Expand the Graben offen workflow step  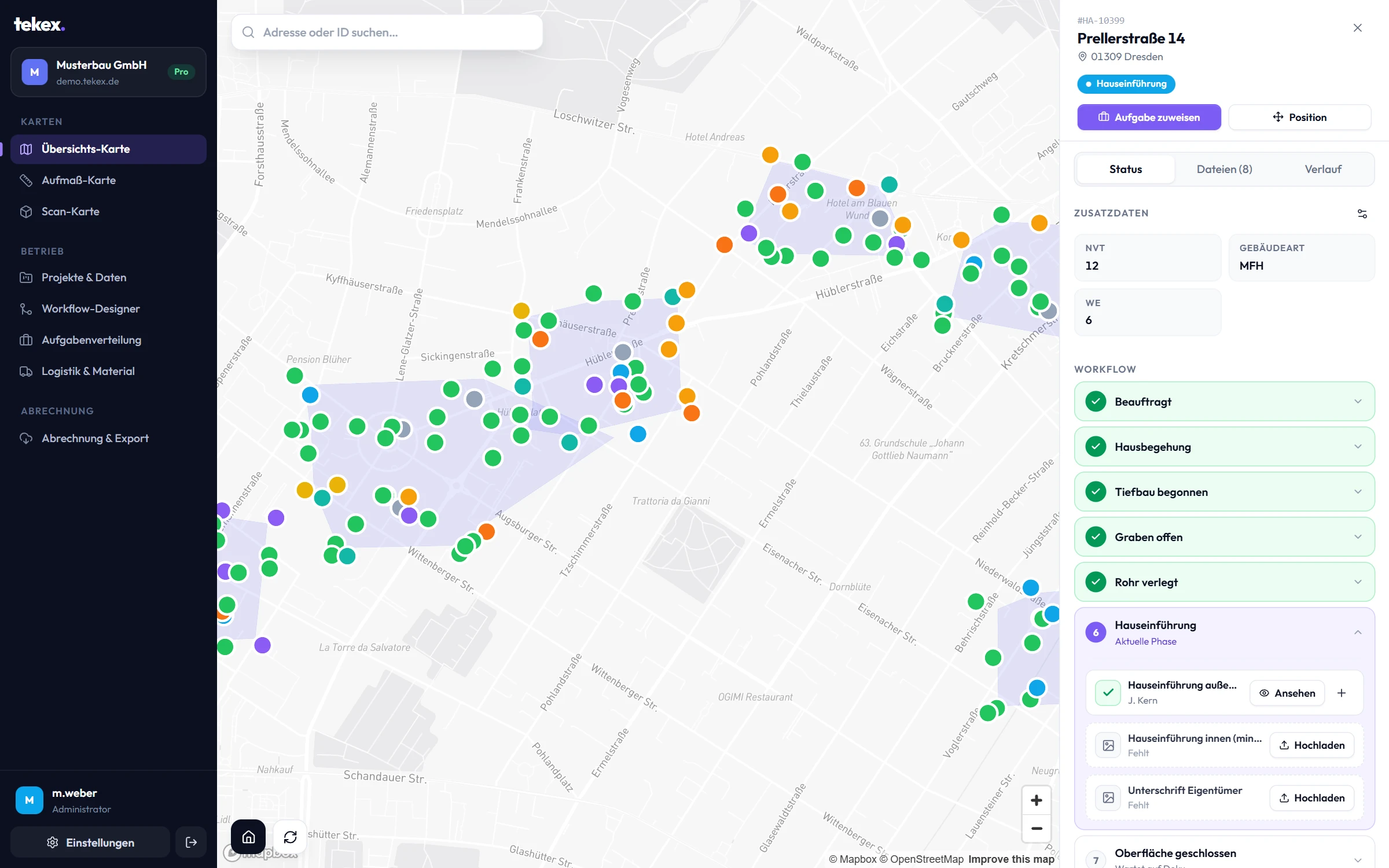point(1224,536)
